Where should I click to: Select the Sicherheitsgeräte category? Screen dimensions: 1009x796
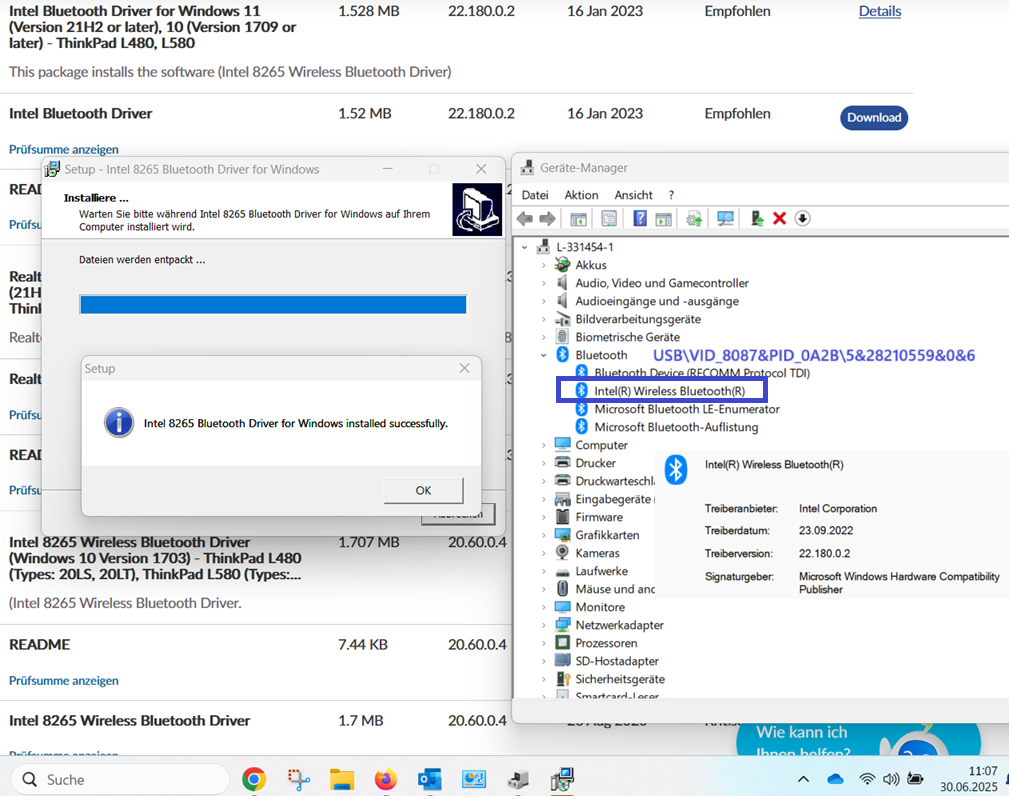click(620, 679)
